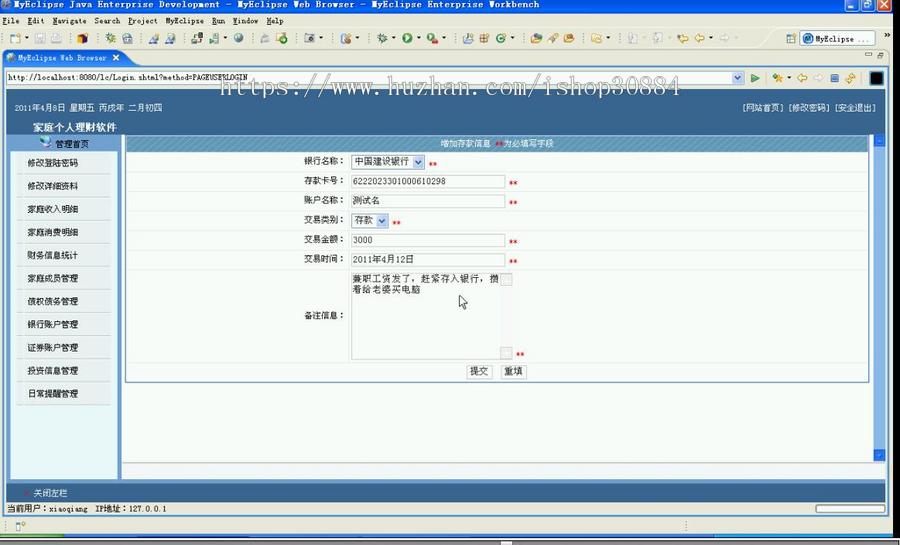Click the 修改密码 link in header
The image size is (900, 545).
pyautogui.click(x=809, y=108)
